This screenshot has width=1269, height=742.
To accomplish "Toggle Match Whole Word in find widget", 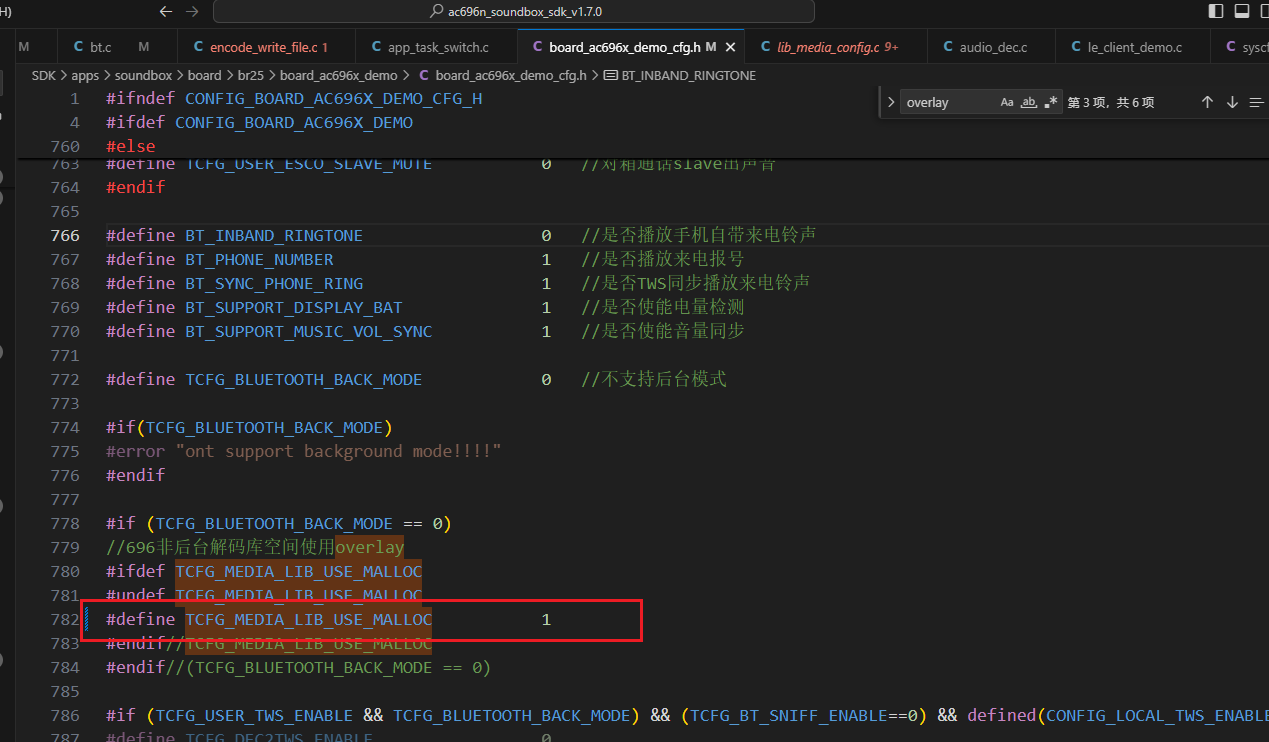I will point(1029,102).
